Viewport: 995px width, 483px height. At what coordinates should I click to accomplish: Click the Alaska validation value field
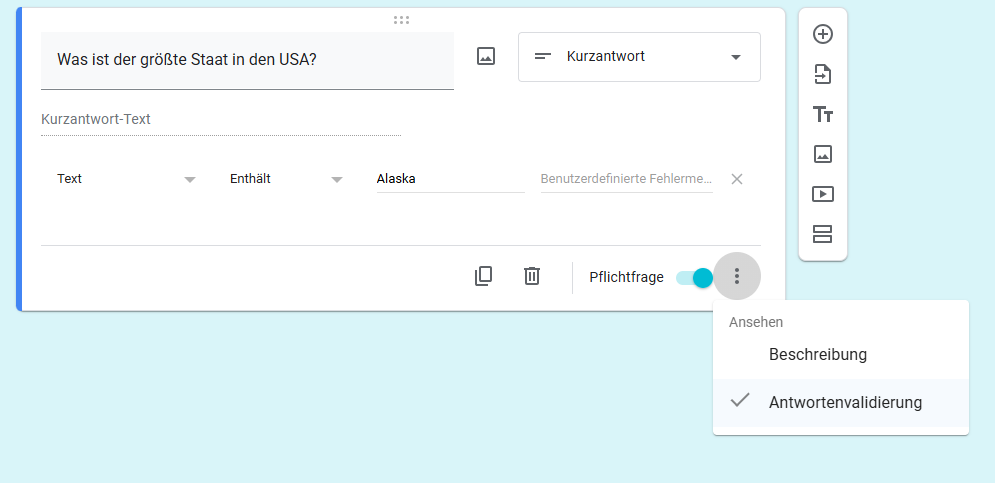(x=451, y=179)
